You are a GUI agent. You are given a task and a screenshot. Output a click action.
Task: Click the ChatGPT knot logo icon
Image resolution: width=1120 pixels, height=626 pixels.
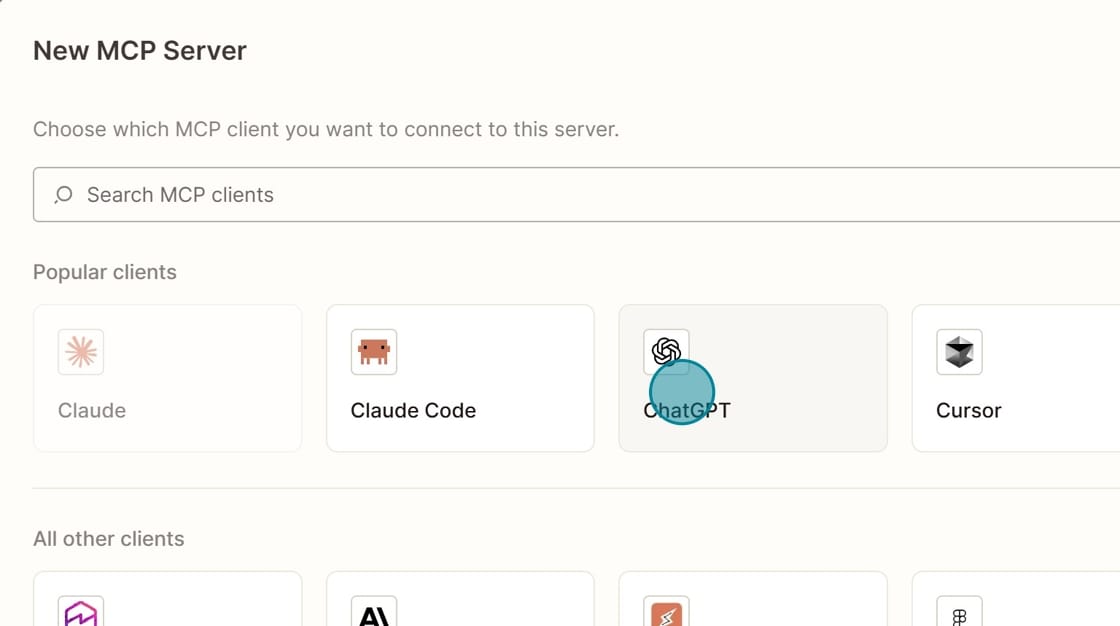666,352
